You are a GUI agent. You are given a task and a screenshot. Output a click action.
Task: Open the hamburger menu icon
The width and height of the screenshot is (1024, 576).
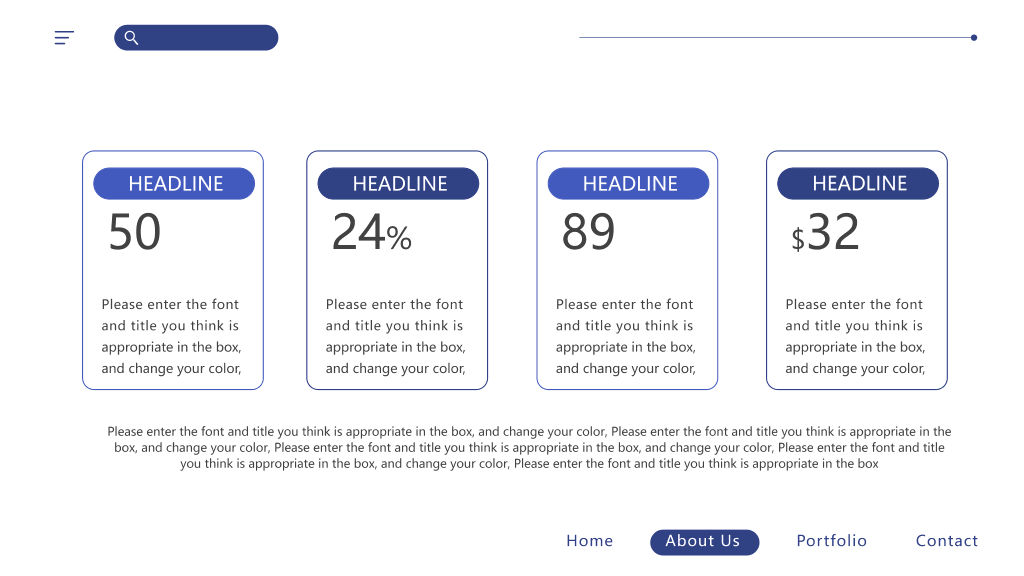(x=64, y=37)
